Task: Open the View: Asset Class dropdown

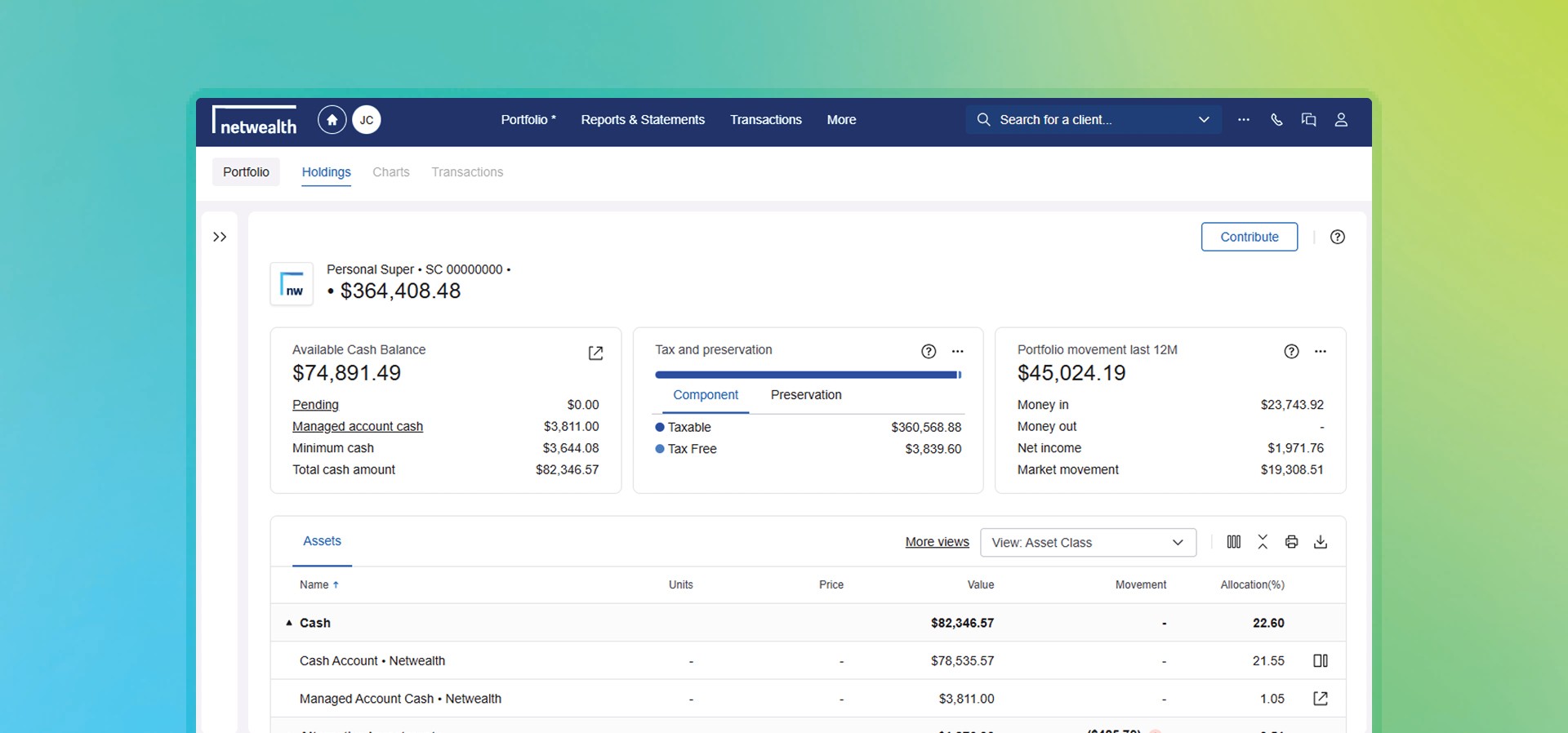Action: coord(1087,543)
